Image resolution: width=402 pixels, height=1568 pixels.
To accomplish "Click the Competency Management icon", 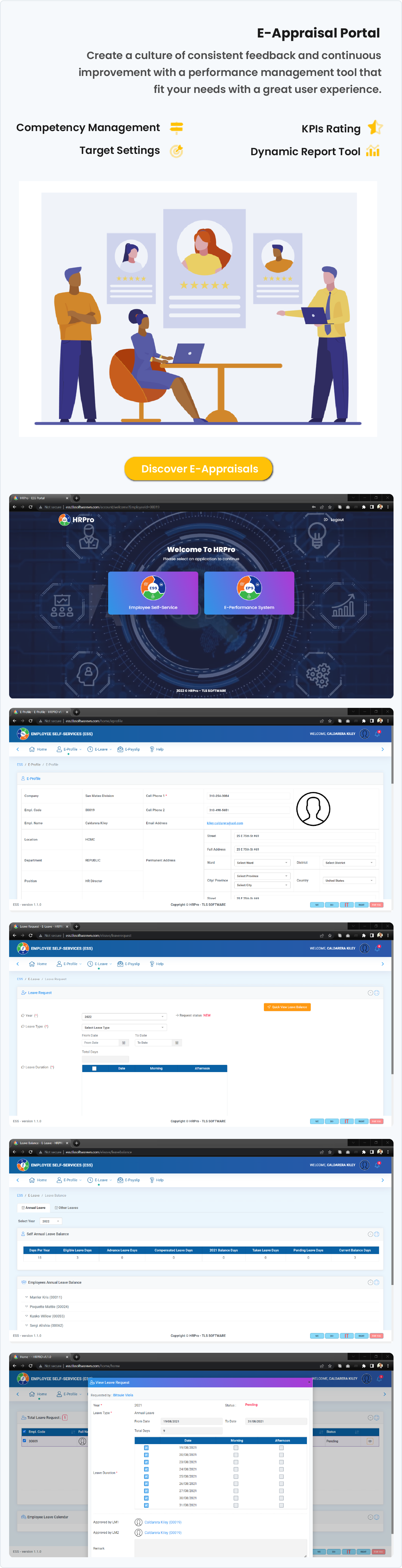I will [x=176, y=127].
